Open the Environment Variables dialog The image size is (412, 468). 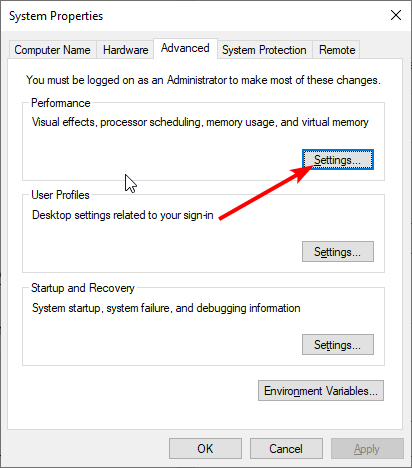(321, 391)
